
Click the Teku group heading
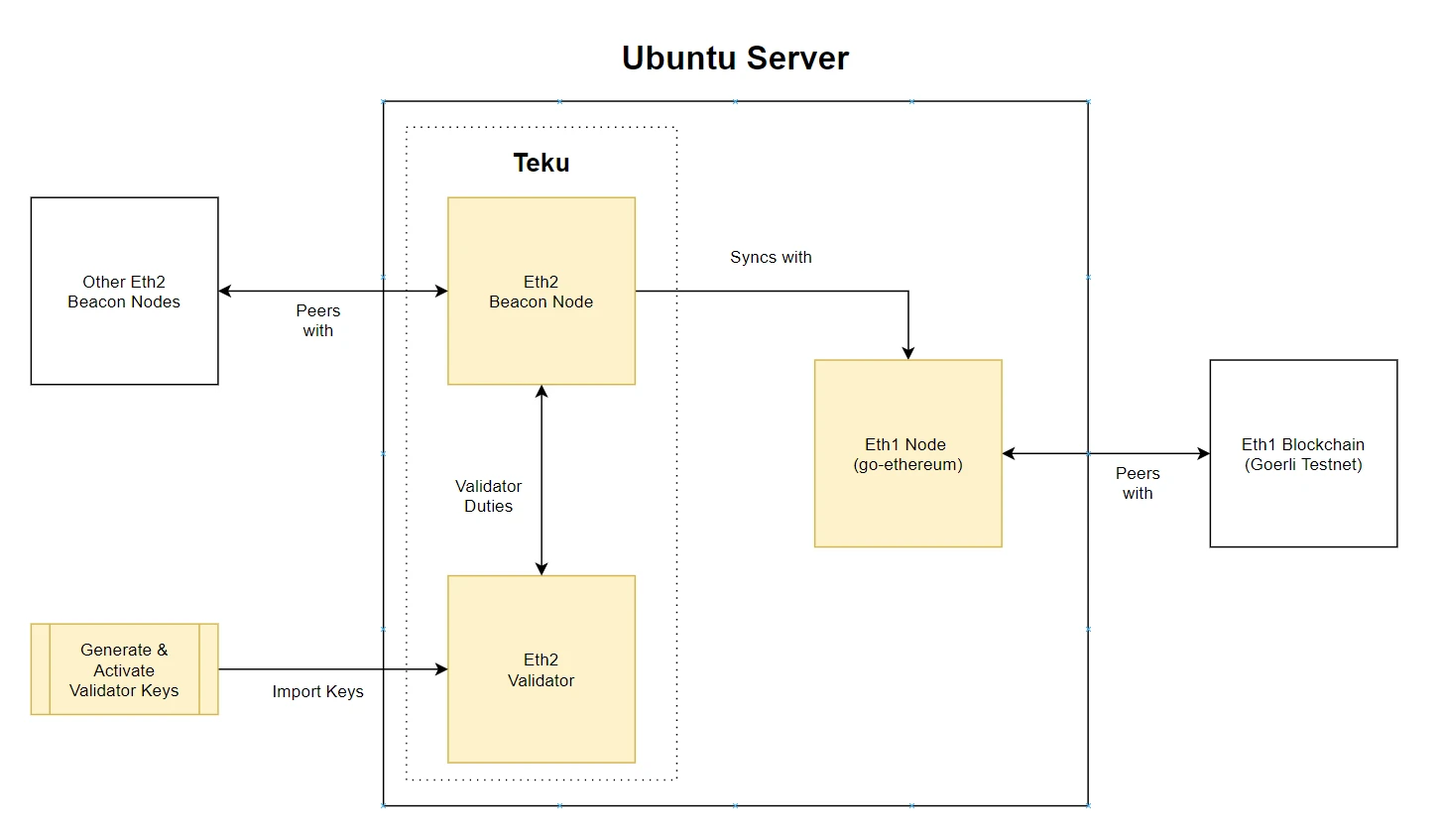(541, 163)
